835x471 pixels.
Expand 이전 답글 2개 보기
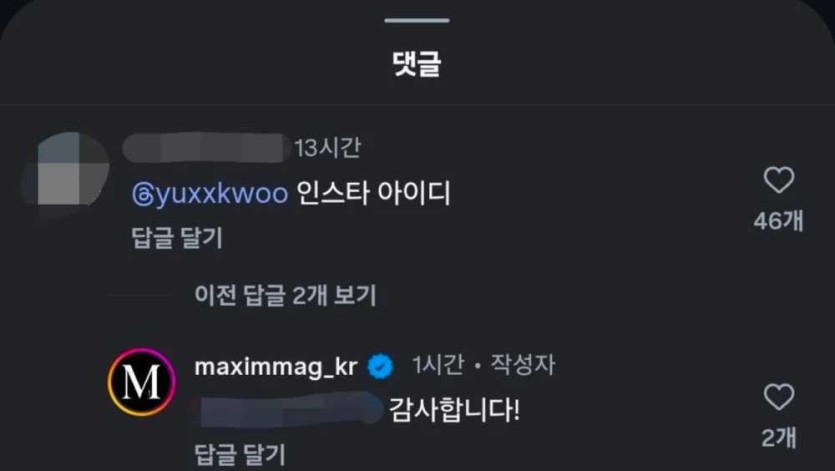tap(285, 295)
